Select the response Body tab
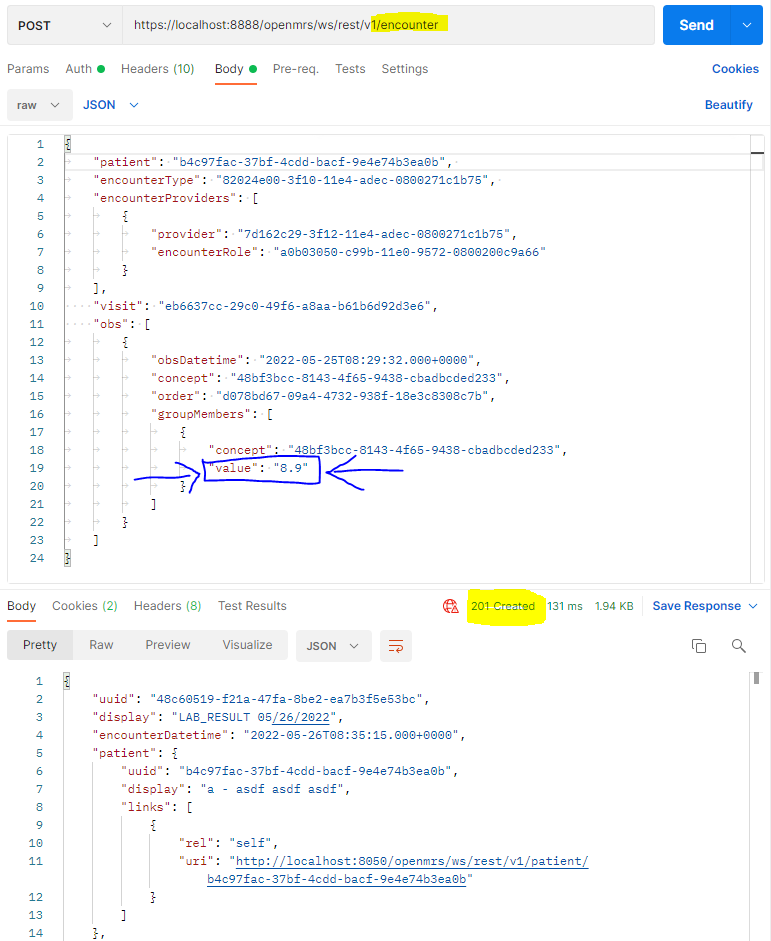Viewport: 771px width, 941px height. (x=22, y=606)
